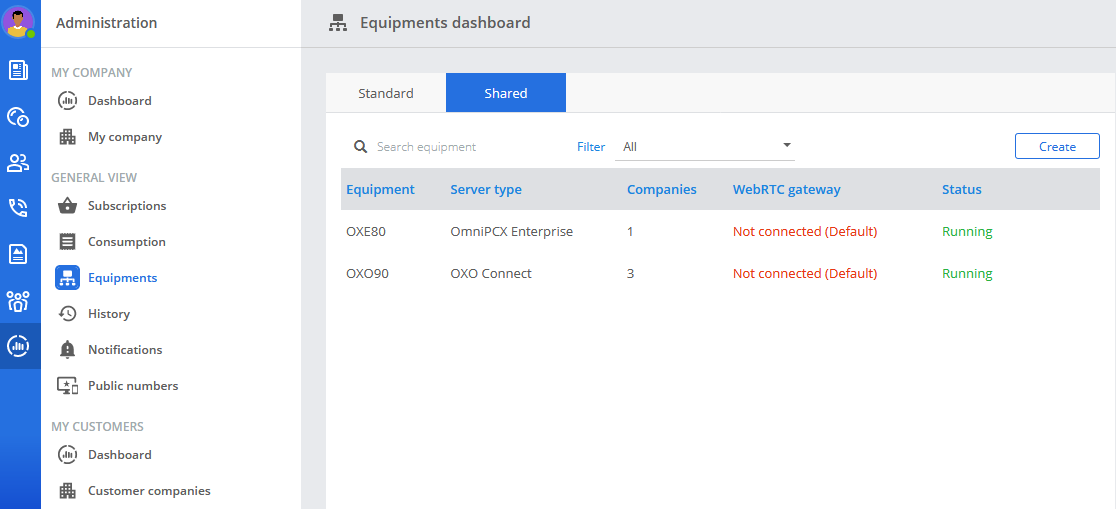Click Customer companies building icon
Viewport: 1116px width, 509px height.
coord(68,490)
